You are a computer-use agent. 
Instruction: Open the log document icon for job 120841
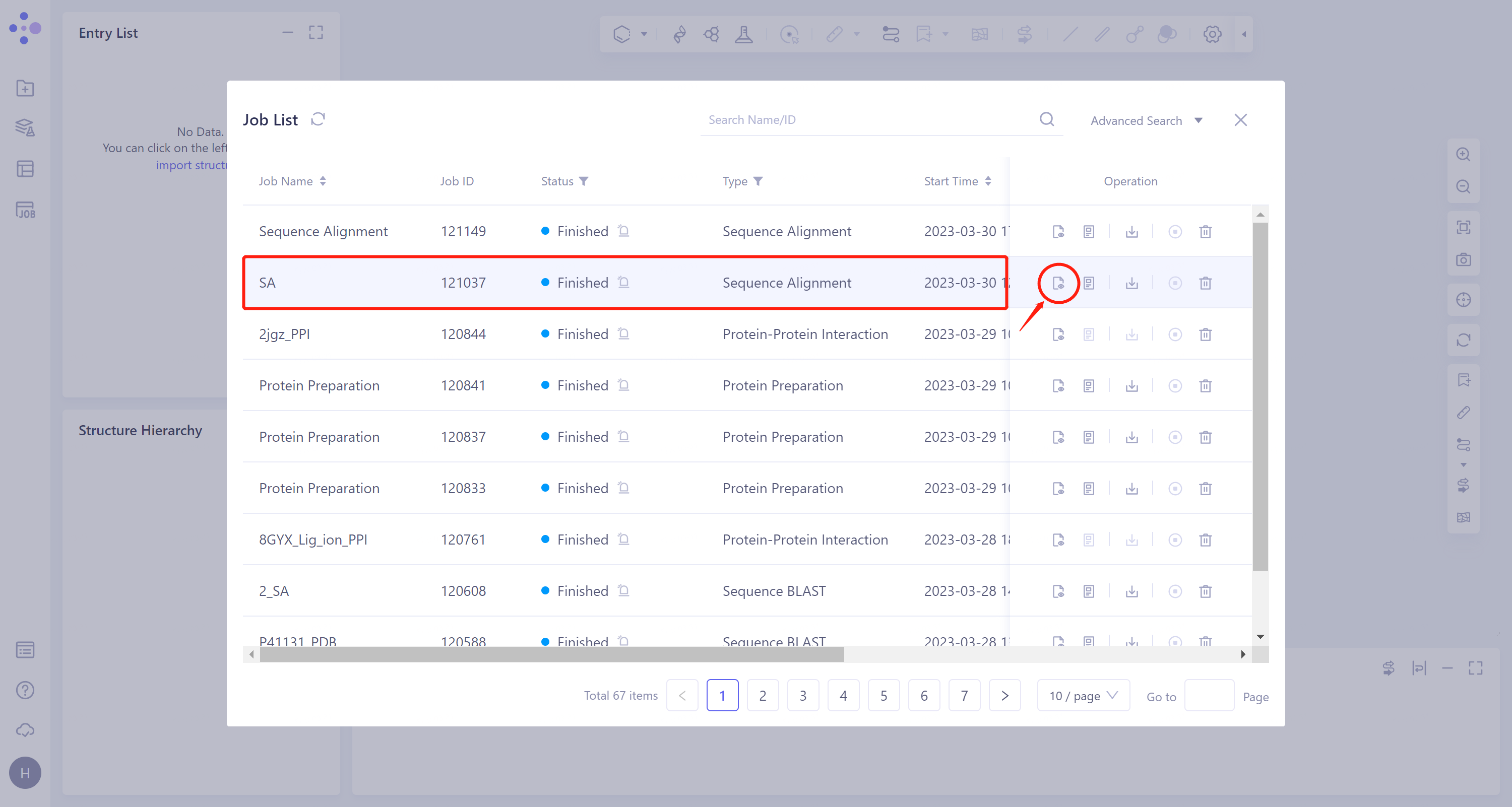1088,386
